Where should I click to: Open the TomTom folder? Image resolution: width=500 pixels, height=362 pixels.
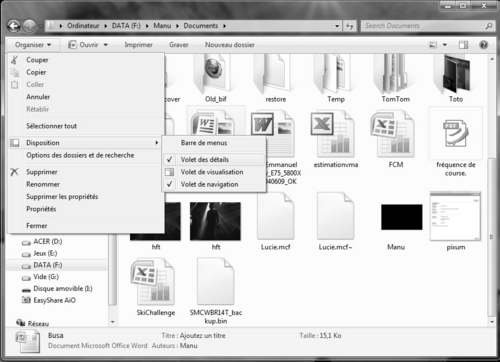tap(395, 79)
